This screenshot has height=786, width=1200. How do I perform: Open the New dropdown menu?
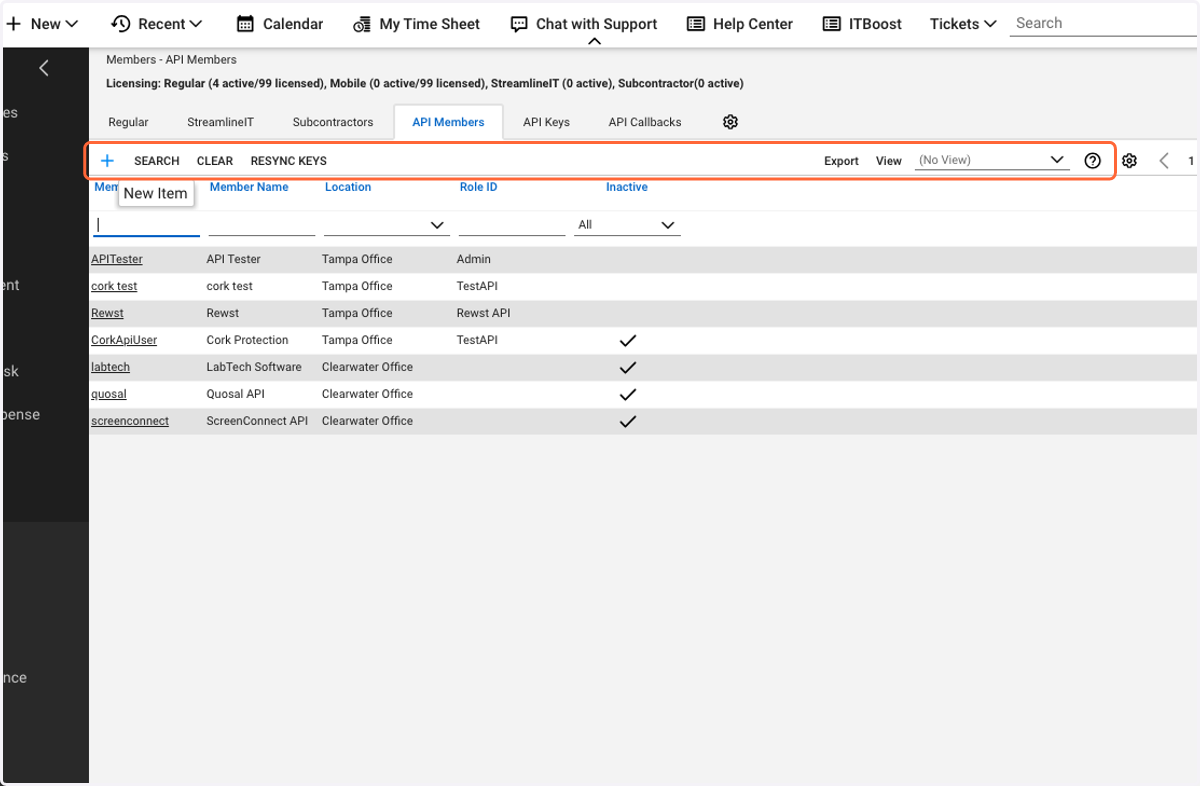coord(42,24)
